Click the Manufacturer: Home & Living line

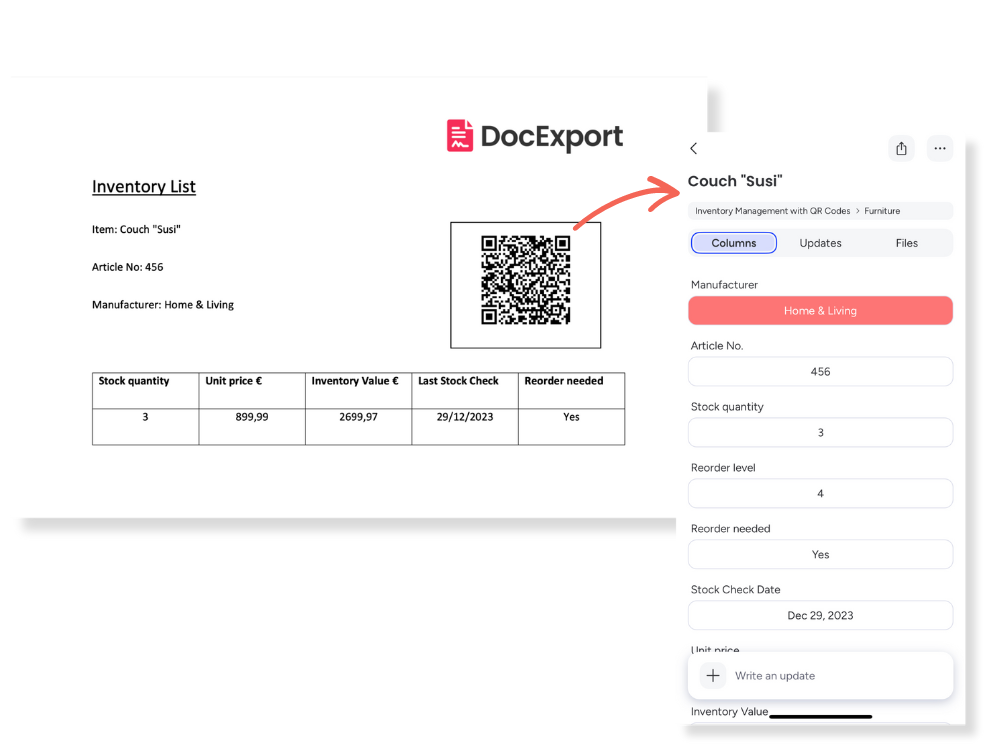[x=163, y=305]
